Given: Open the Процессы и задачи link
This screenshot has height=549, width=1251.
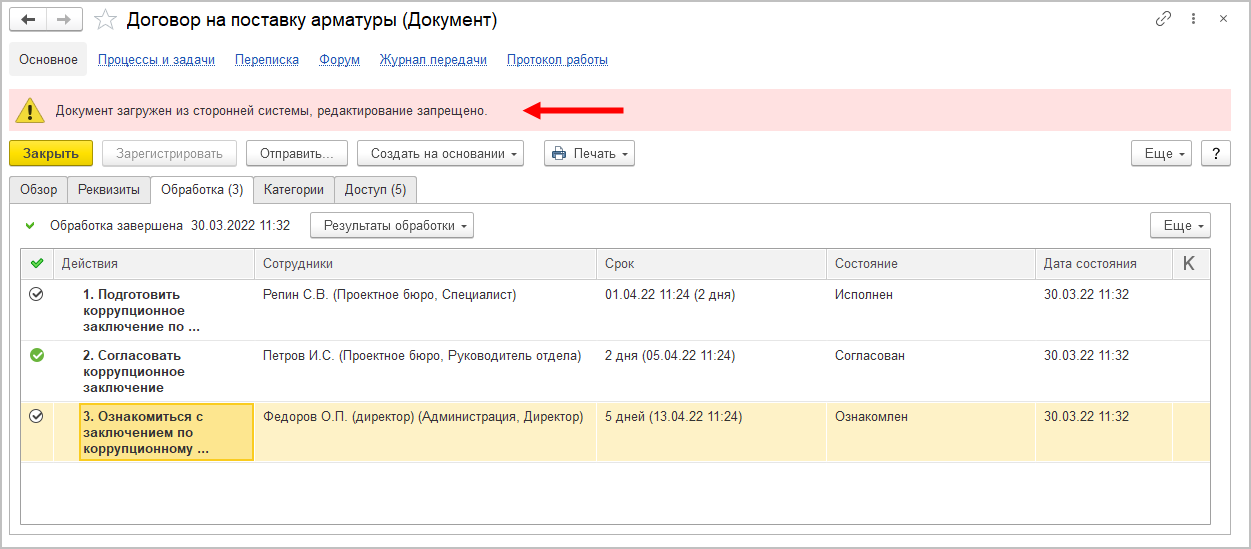Looking at the screenshot, I should (x=156, y=59).
